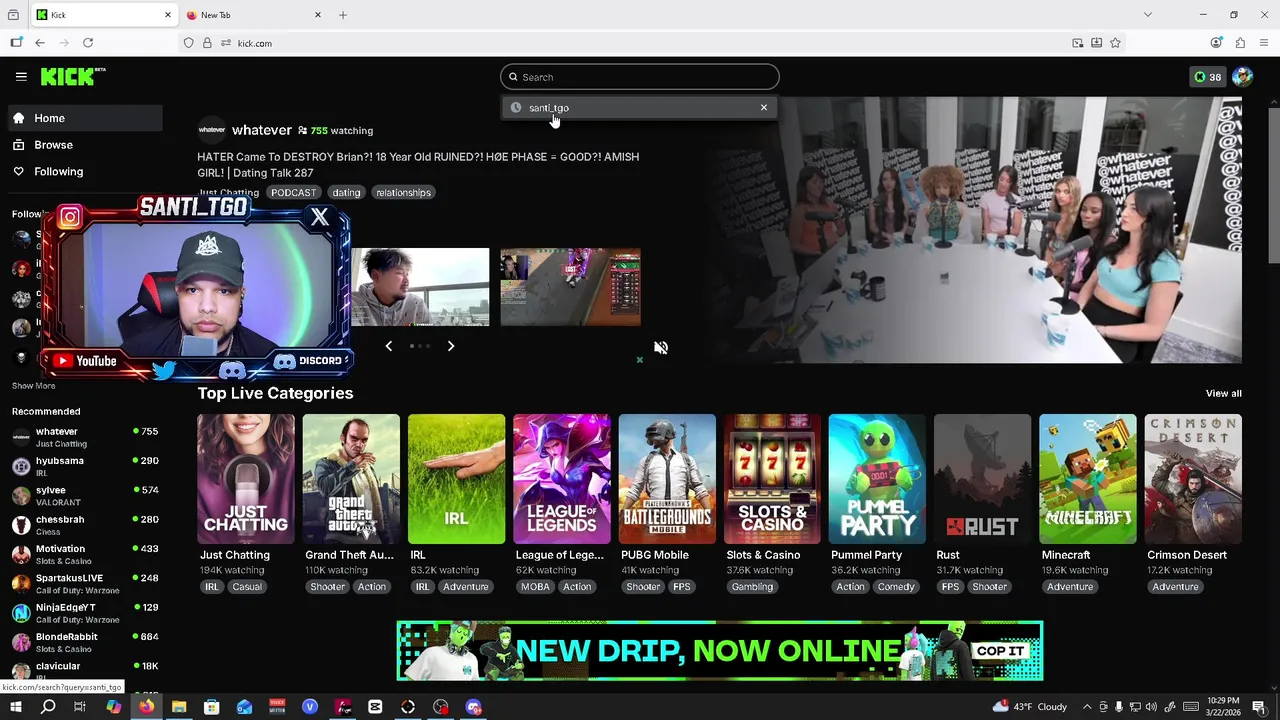
Task: Open Browse in the sidebar
Action: [x=85, y=145]
